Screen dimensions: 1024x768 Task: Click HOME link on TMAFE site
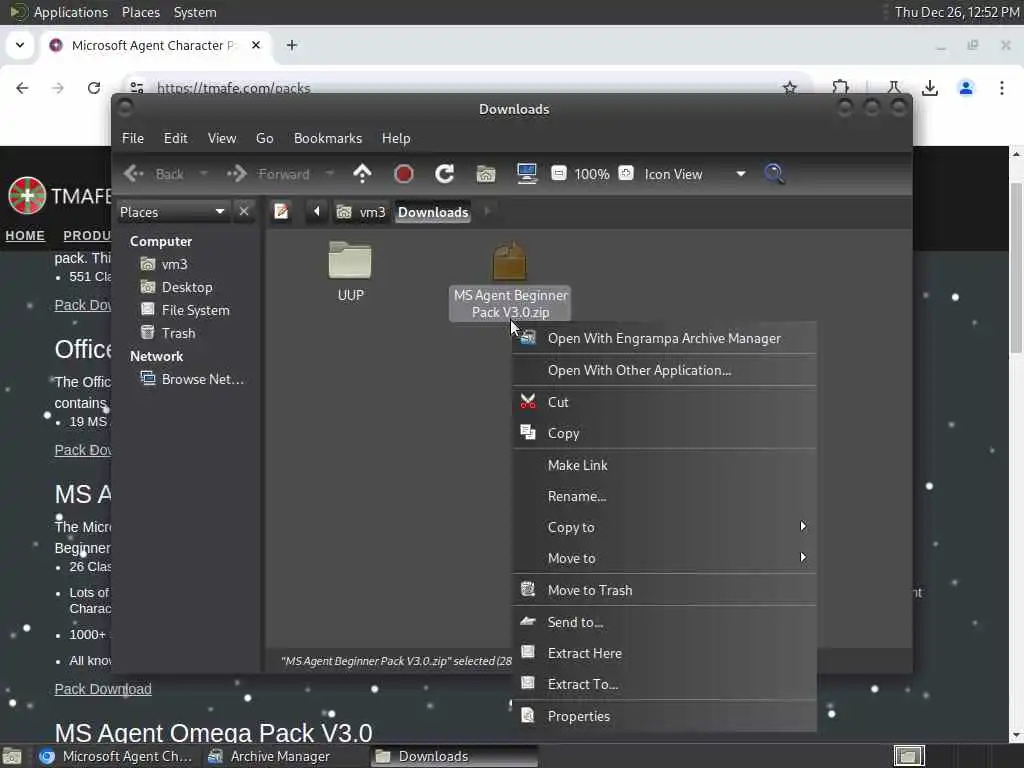[25, 235]
